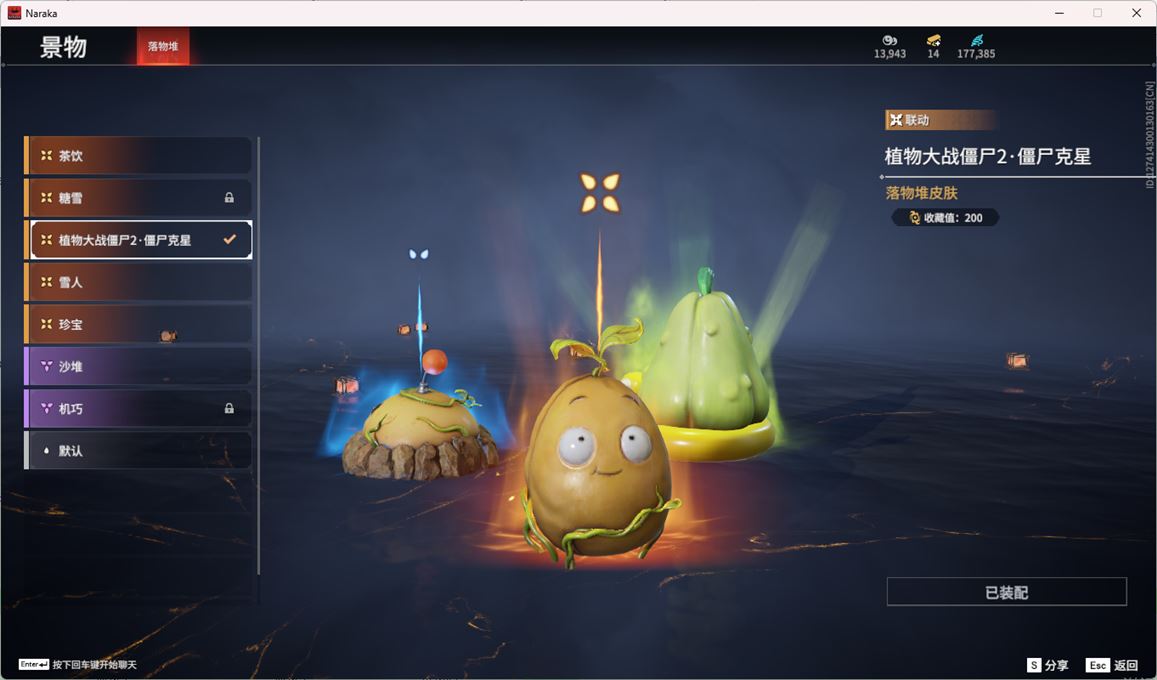Screen dimensions: 1157x680
Task: Select the 珍宝 skin in the list
Action: pos(138,324)
